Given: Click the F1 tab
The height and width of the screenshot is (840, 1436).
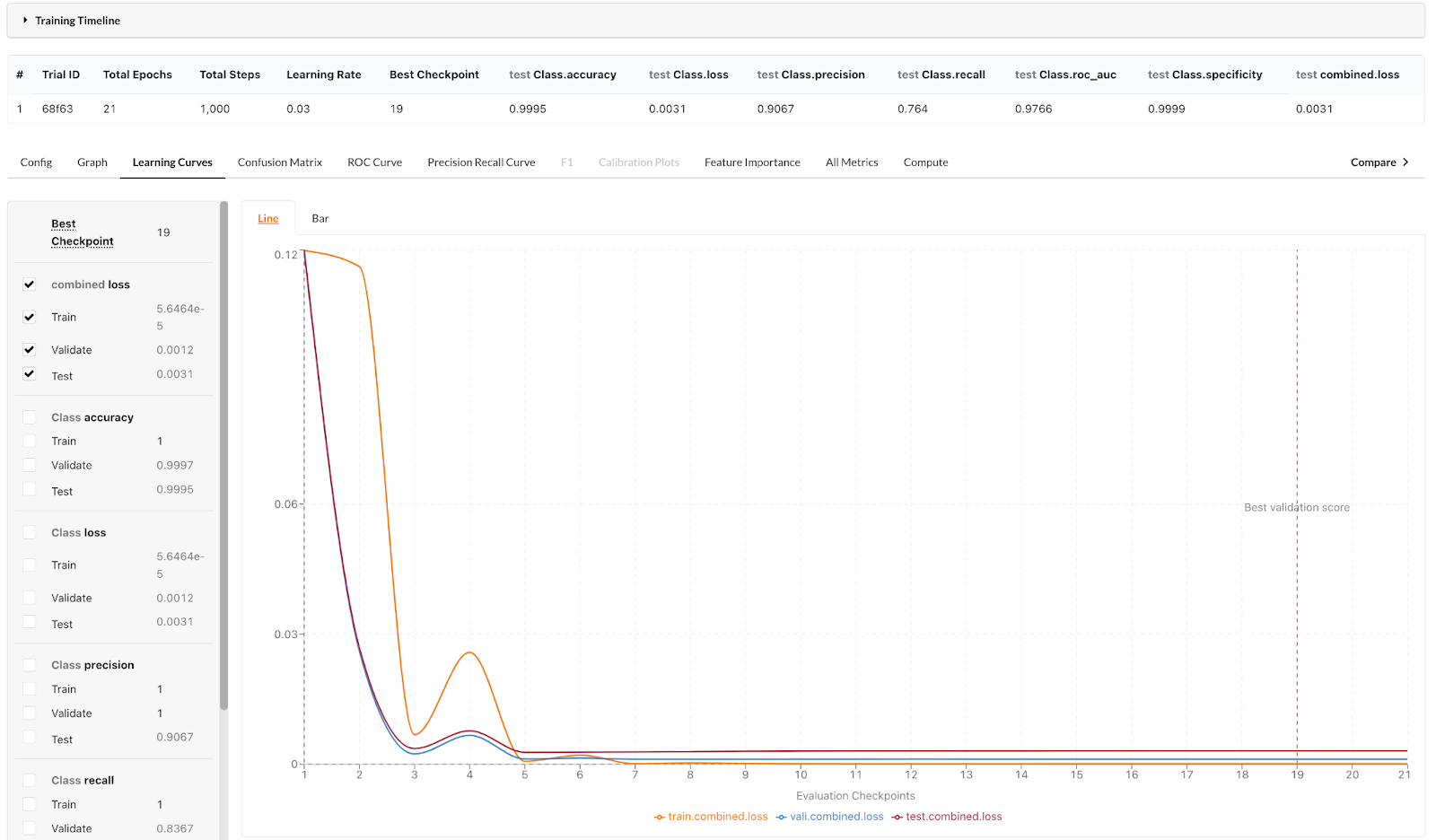Looking at the screenshot, I should pos(567,162).
